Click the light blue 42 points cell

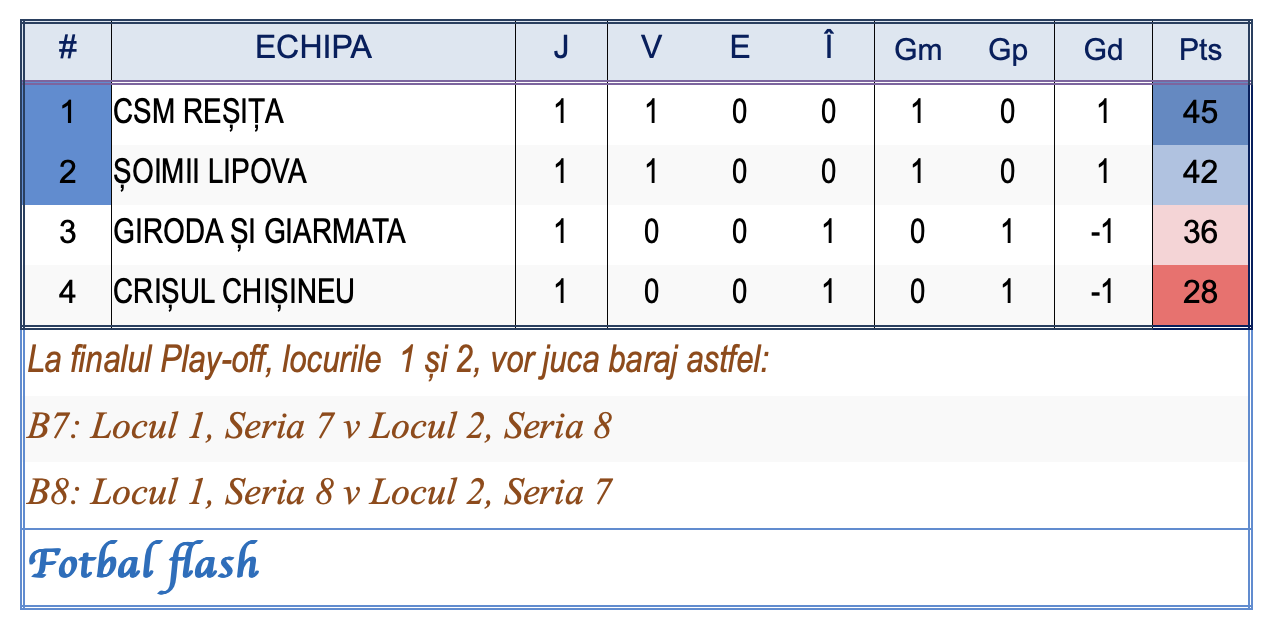[x=1200, y=173]
